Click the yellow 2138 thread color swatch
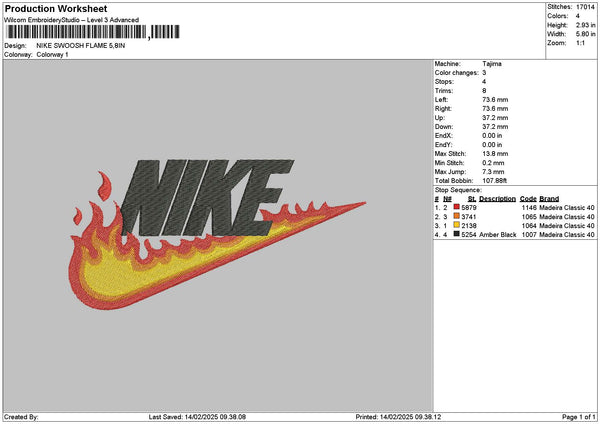The image size is (600, 424). pyautogui.click(x=456, y=225)
